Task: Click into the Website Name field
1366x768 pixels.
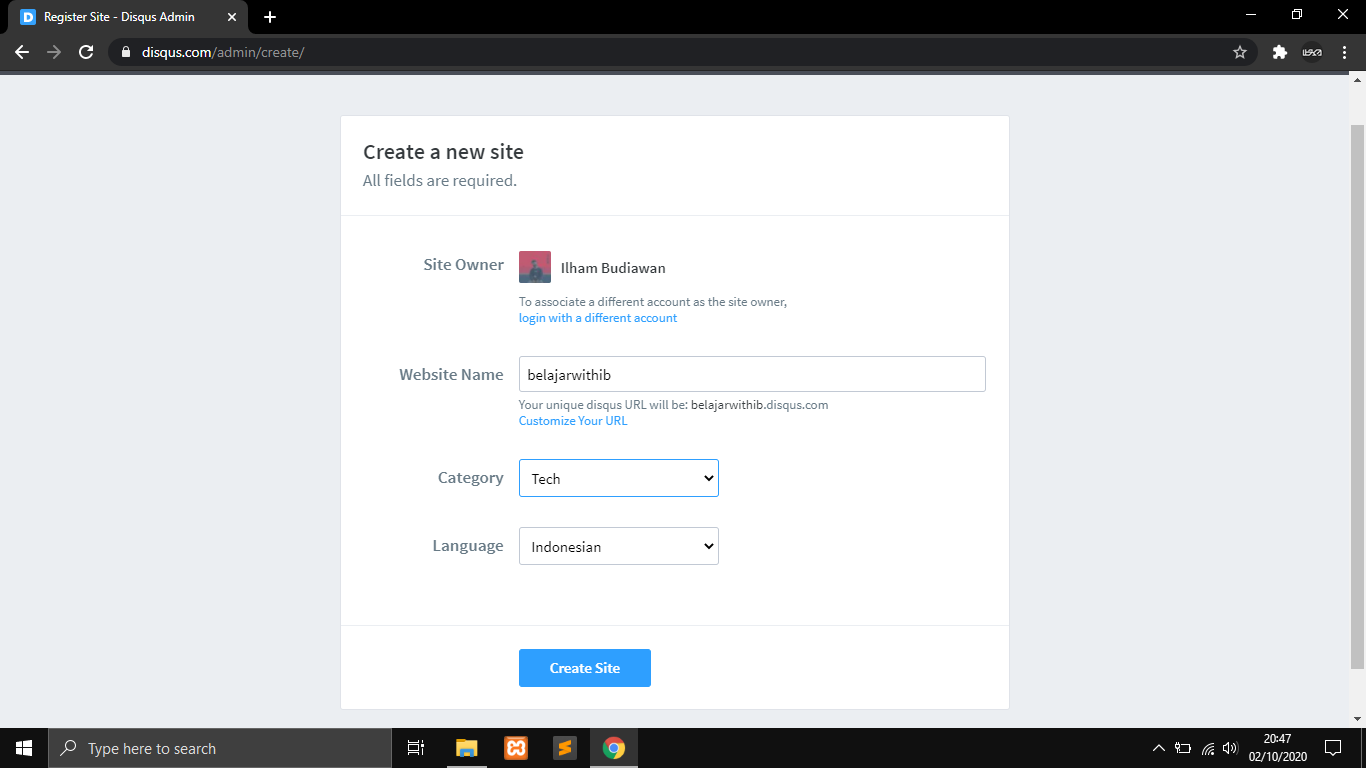Action: pos(752,374)
